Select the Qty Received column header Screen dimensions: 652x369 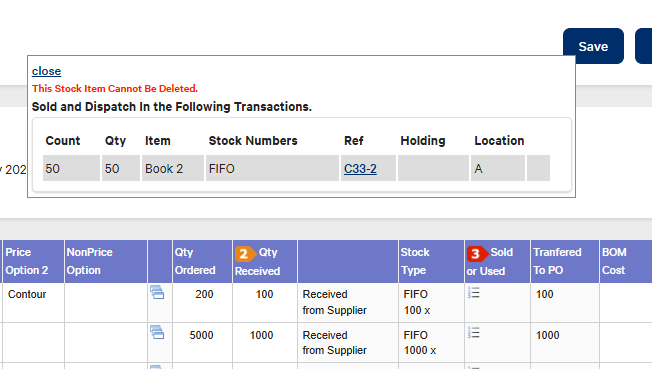pyautogui.click(x=265, y=261)
